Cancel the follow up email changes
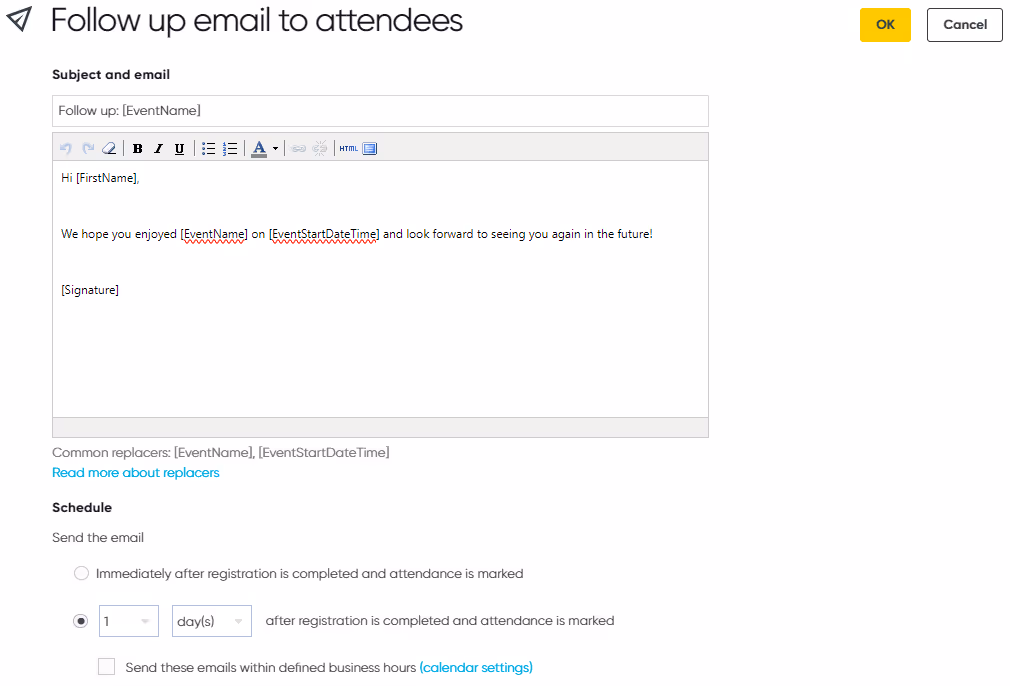 pos(964,25)
